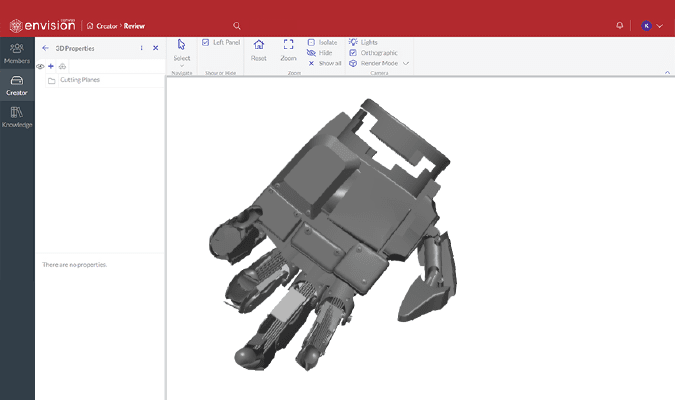Open the Members sidebar tab
675x400 pixels.
17,53
